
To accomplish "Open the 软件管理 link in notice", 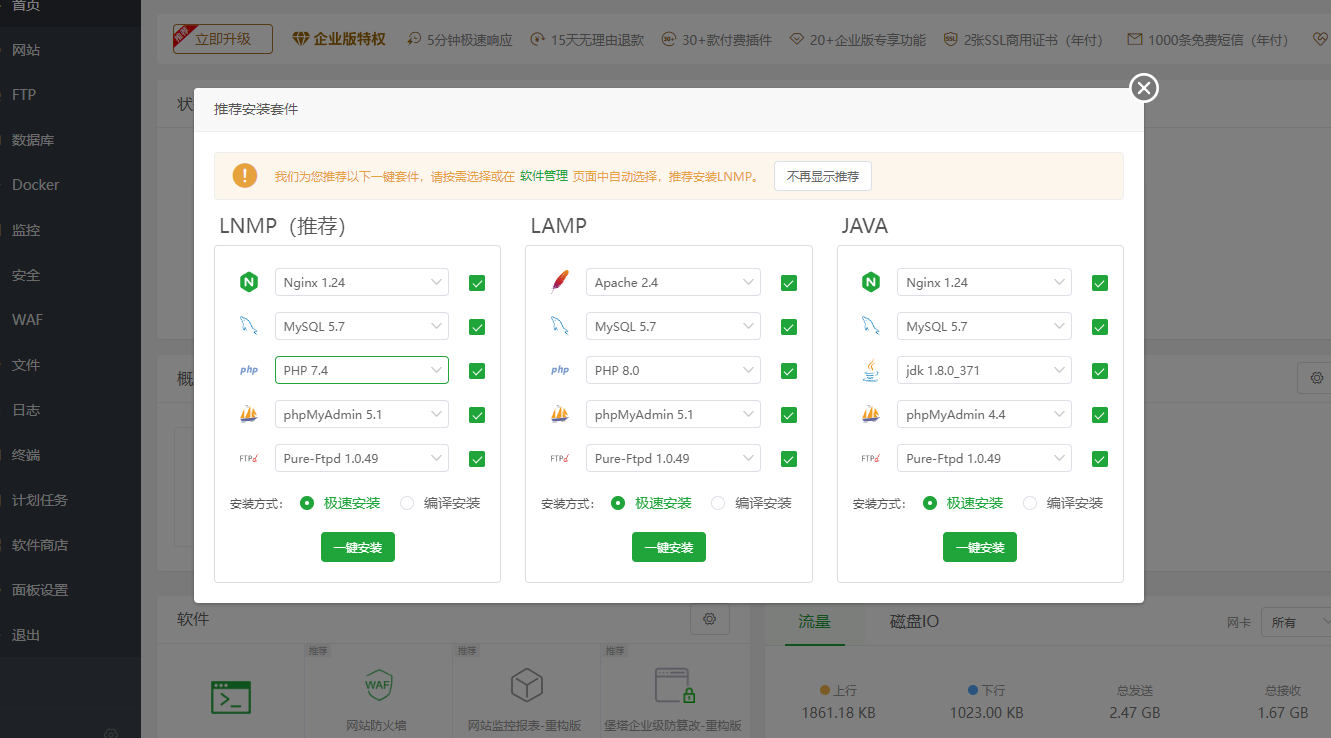I will tap(543, 176).
